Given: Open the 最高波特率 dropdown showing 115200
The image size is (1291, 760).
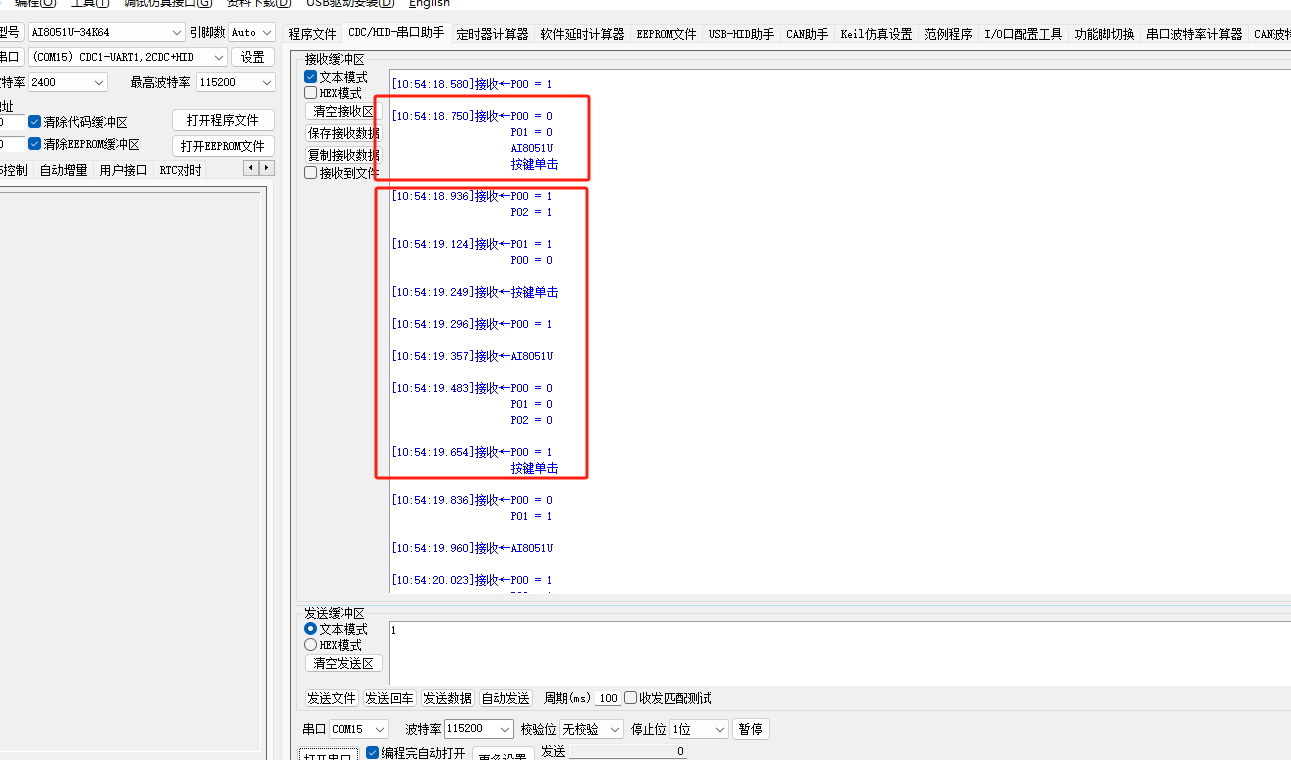Looking at the screenshot, I should click(x=235, y=82).
